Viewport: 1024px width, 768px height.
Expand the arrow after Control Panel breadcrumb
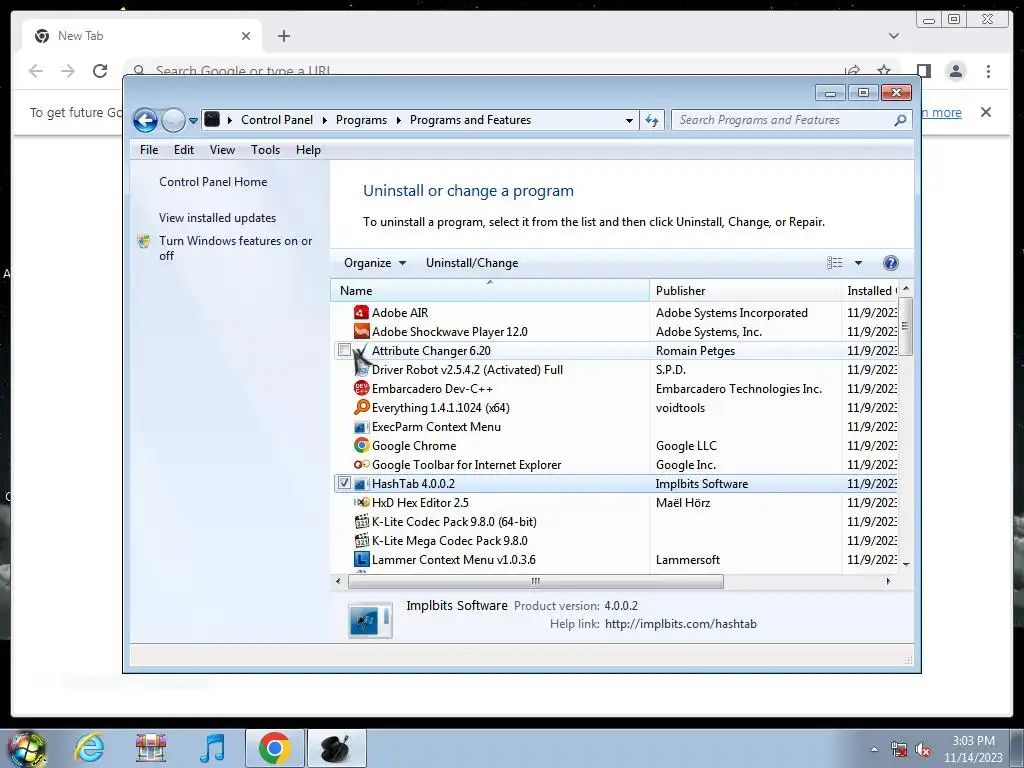325,120
